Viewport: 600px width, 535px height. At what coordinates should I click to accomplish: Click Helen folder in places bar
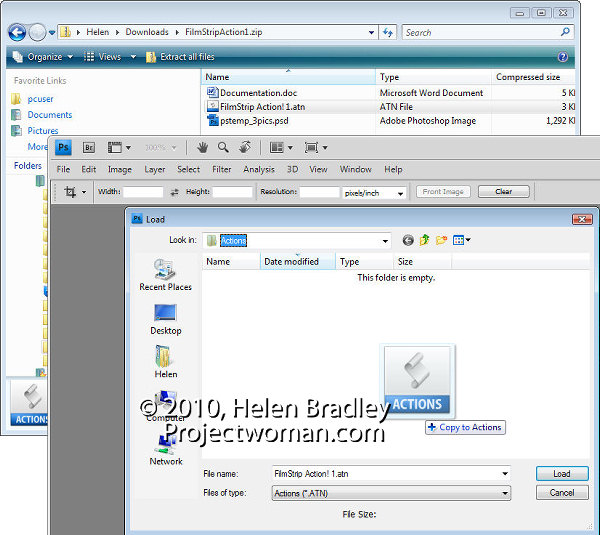(x=165, y=362)
